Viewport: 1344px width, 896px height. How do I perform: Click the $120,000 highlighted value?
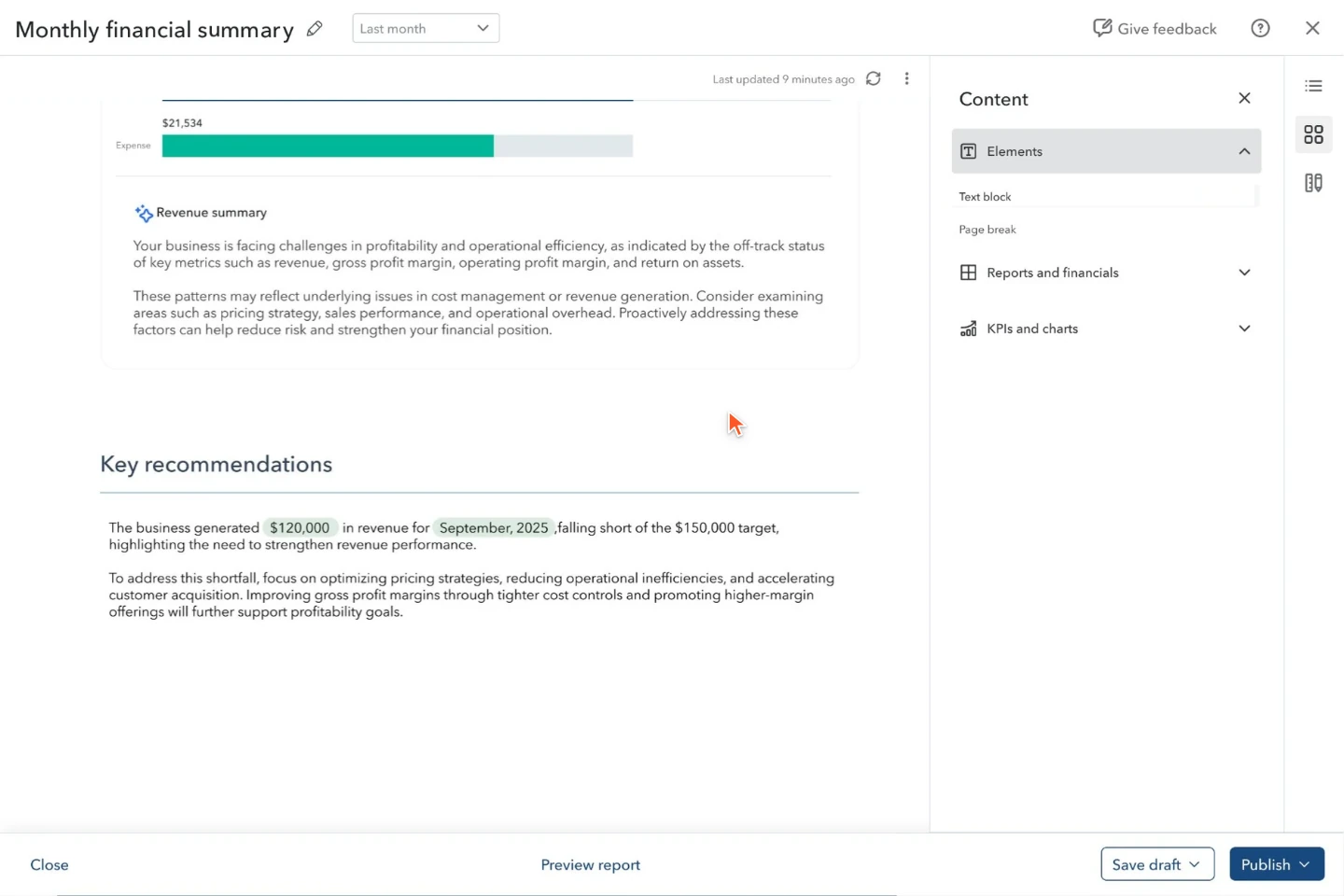tap(300, 527)
